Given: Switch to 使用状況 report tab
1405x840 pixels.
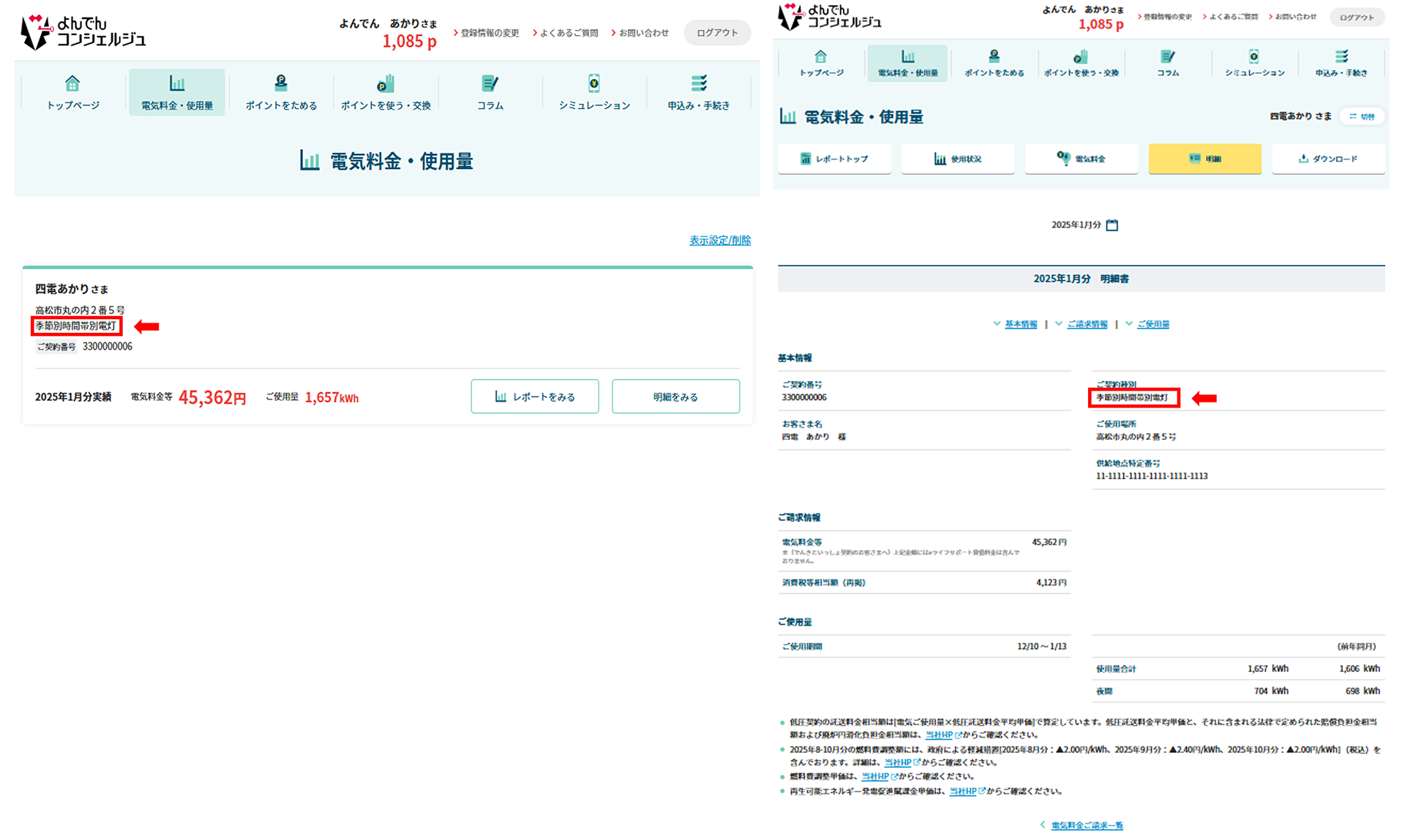Looking at the screenshot, I should coord(957,159).
